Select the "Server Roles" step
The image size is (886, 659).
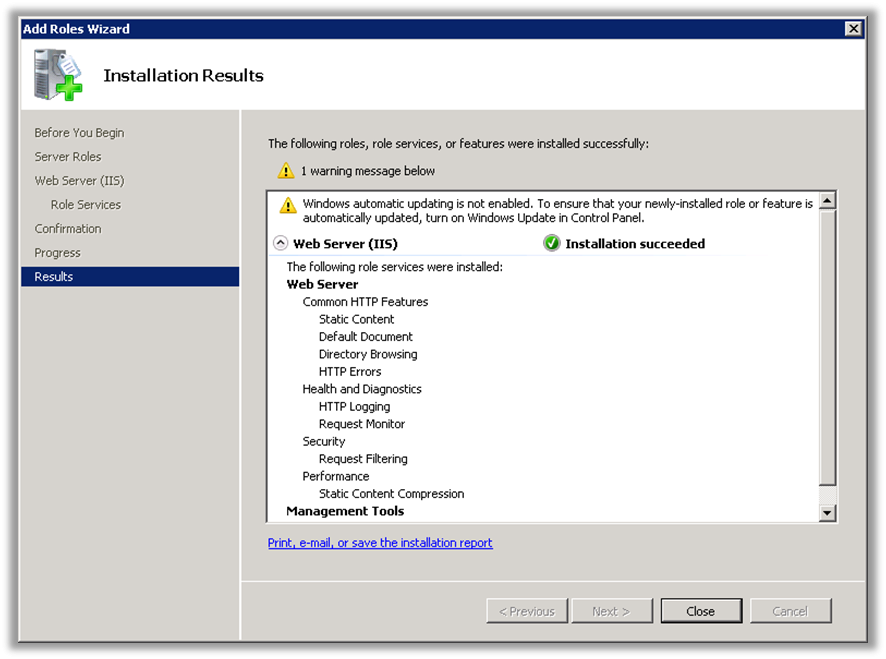pyautogui.click(x=70, y=156)
